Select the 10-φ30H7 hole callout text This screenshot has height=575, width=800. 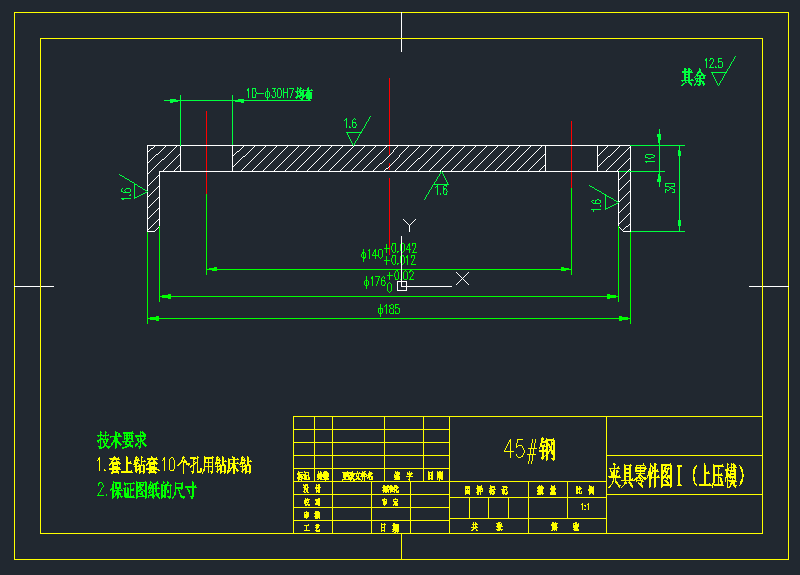point(279,94)
